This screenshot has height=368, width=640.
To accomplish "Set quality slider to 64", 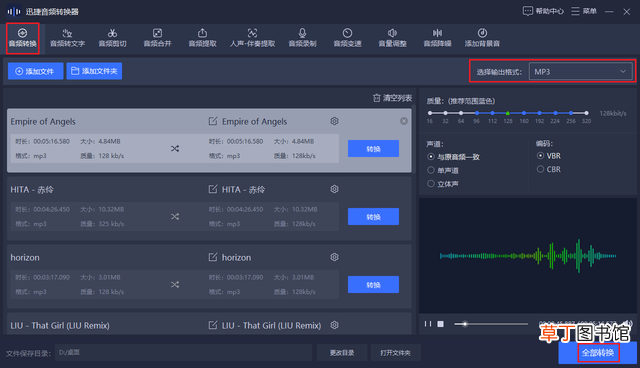I will 461,113.
